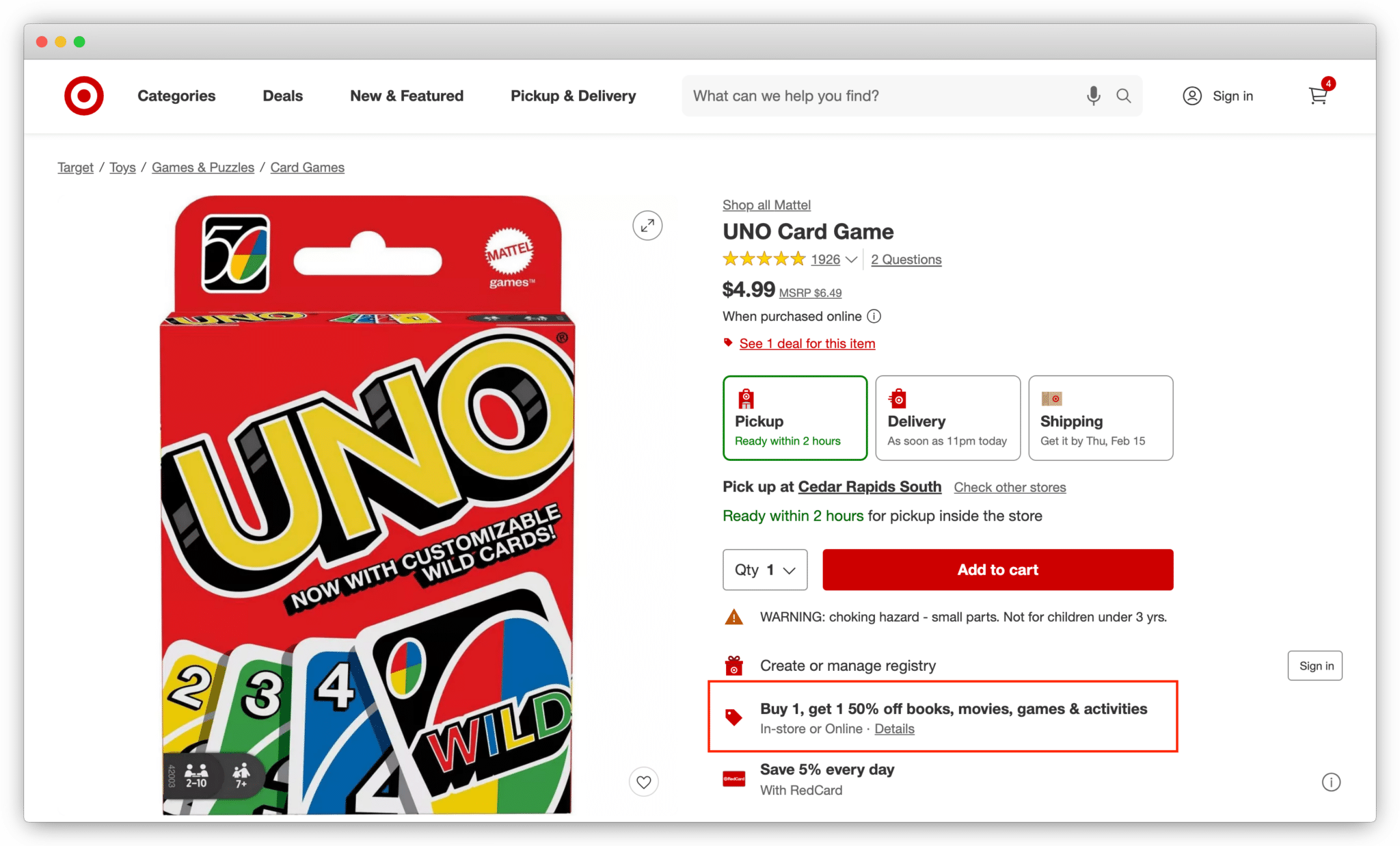1400x846 pixels.
Task: Expand the product image with the zoom icon
Action: click(647, 226)
